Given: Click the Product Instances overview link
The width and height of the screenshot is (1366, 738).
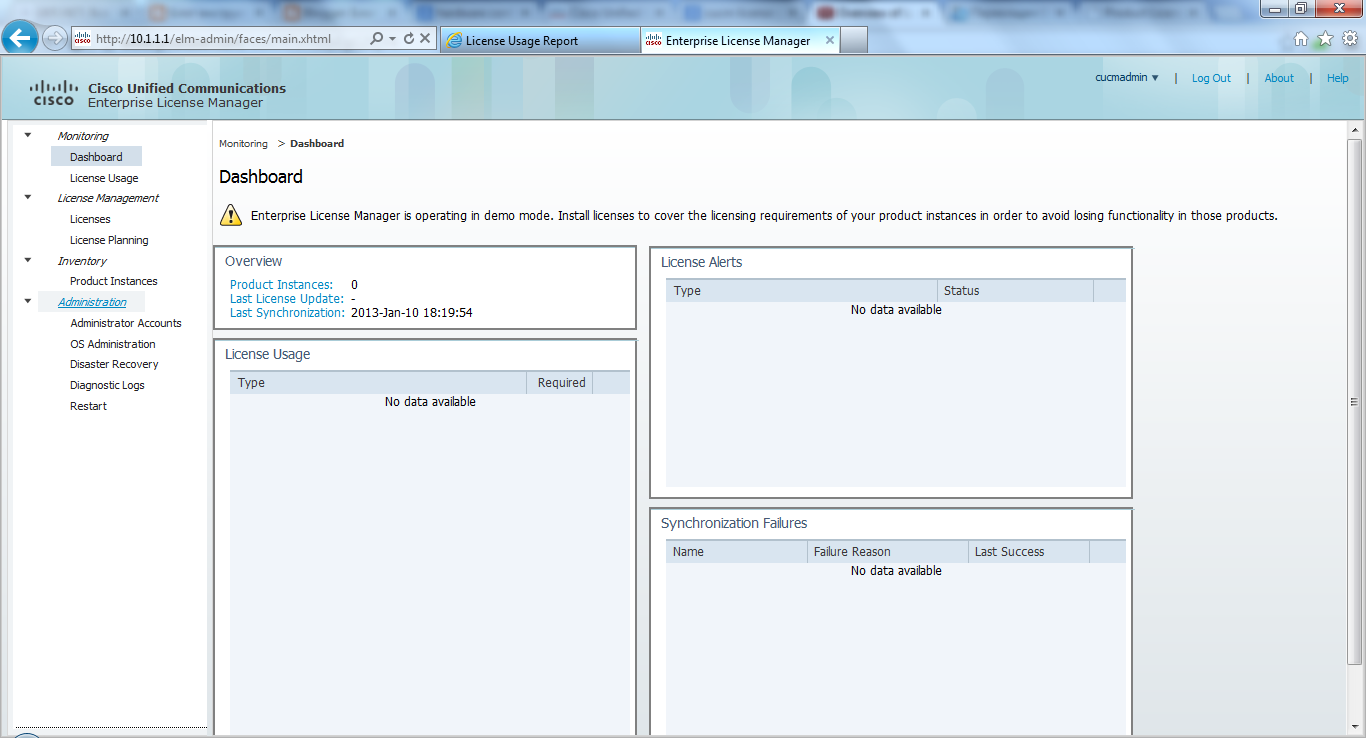Looking at the screenshot, I should [281, 285].
